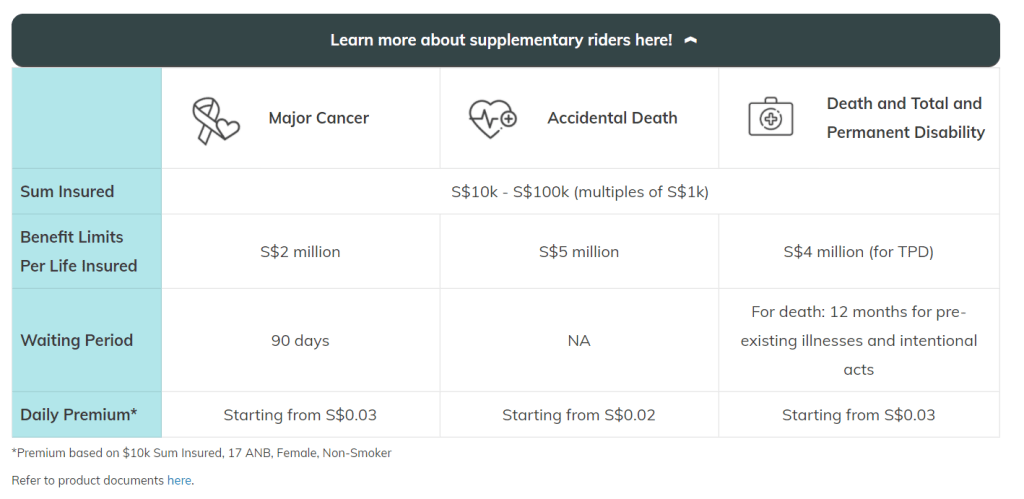Click the S$5 million benefit limit cell
Viewport: 1024px width, 499px height.
579,251
